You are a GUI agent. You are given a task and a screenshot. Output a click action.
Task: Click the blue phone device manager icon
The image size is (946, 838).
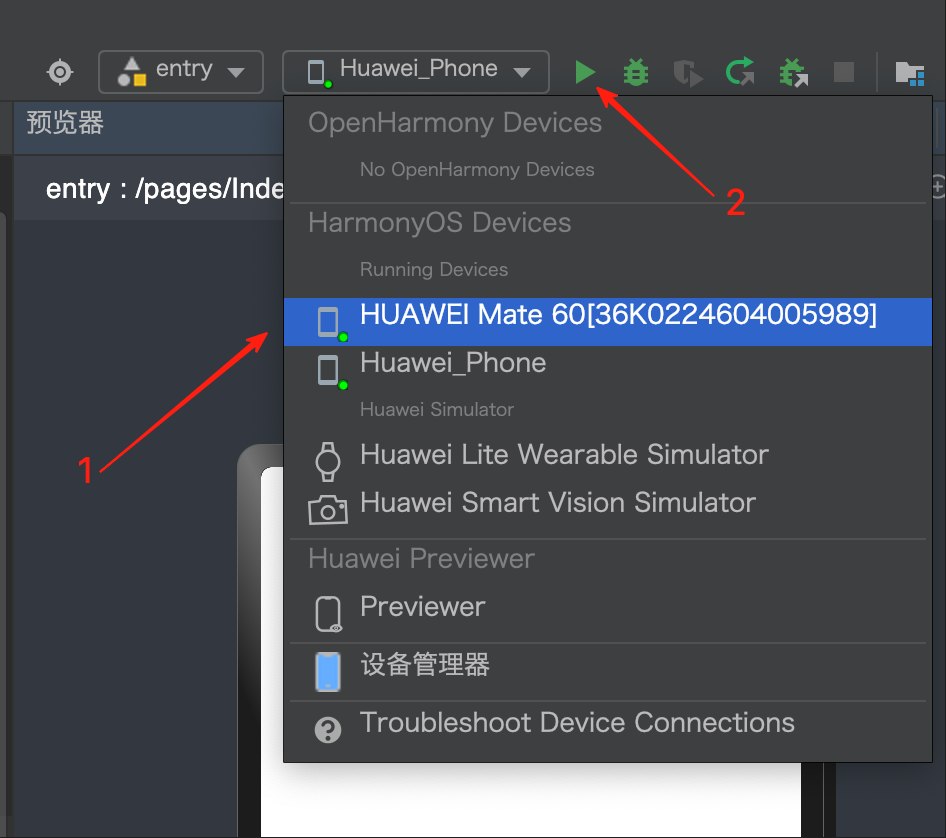coord(328,671)
